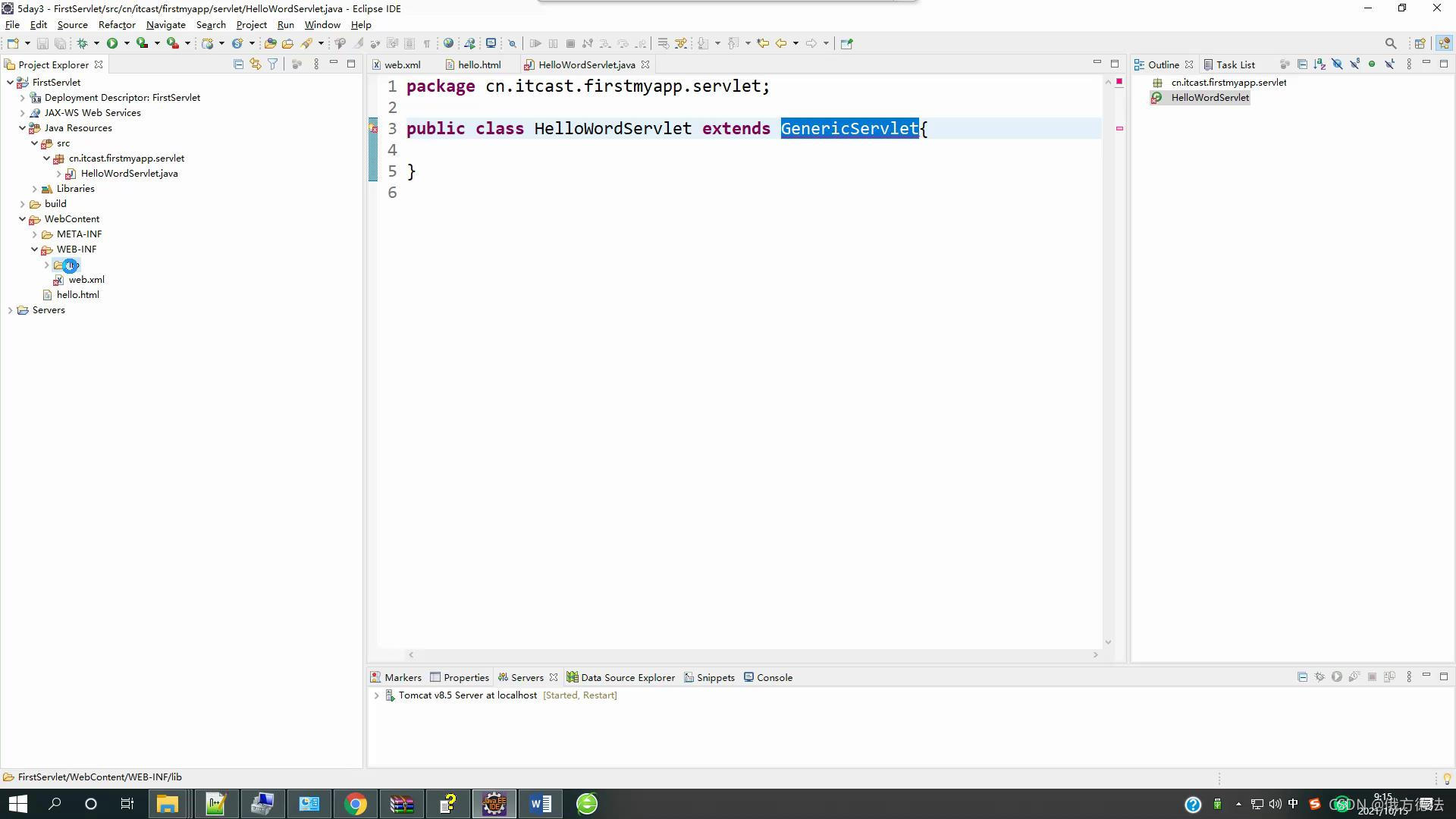1456x819 pixels.
Task: Select the web.xml editor tab
Action: point(400,64)
